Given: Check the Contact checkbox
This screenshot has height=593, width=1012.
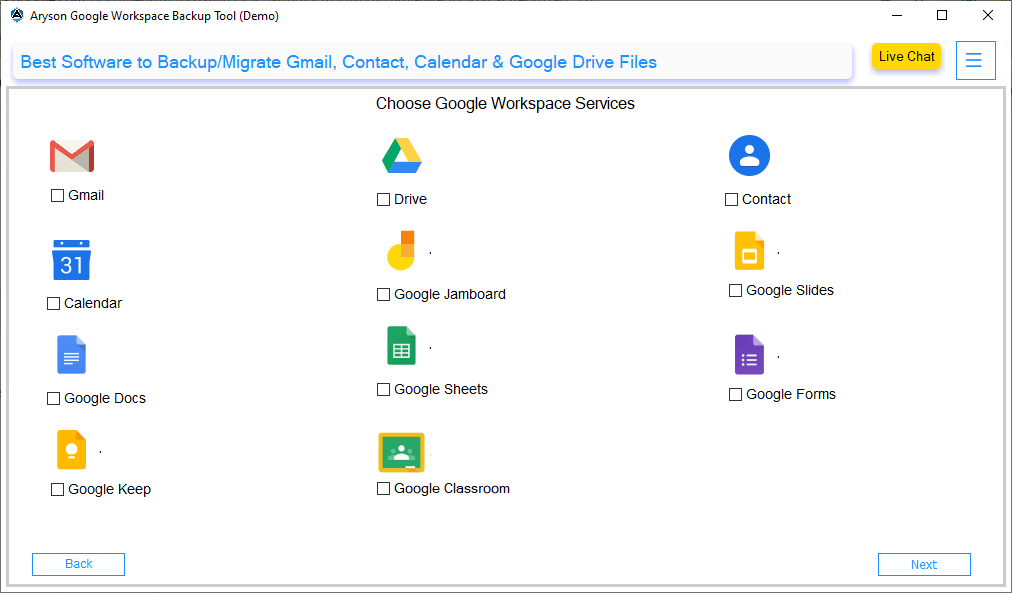Looking at the screenshot, I should (731, 199).
